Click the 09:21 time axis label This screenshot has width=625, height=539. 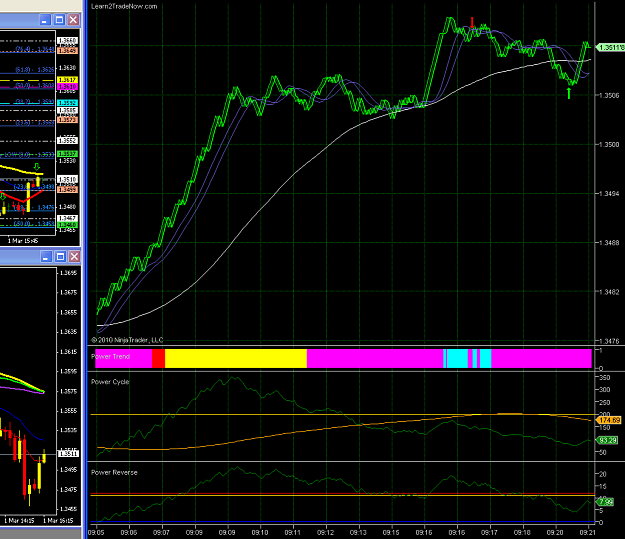point(587,532)
